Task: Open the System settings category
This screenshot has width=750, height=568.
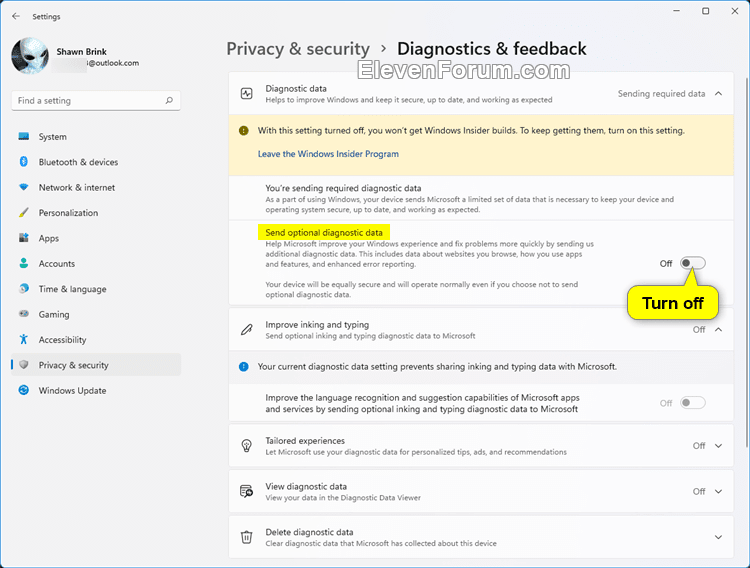Action: coord(53,137)
